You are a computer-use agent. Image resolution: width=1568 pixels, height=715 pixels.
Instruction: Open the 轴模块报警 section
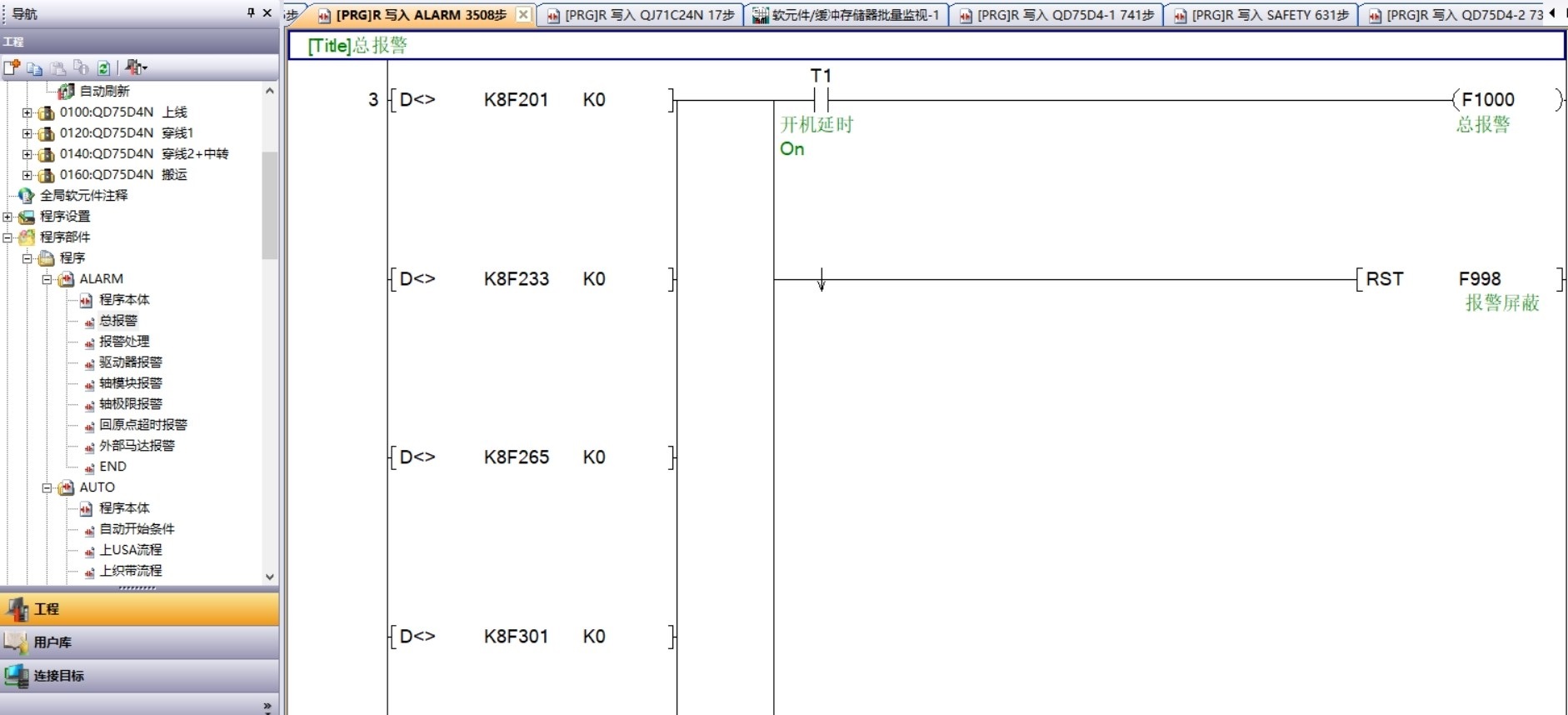tap(131, 383)
